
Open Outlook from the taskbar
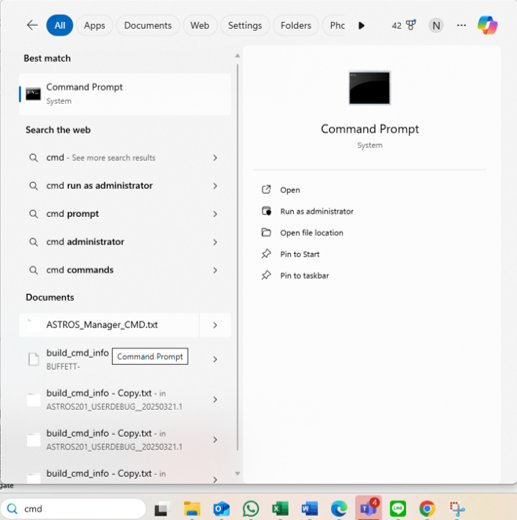pos(221,509)
